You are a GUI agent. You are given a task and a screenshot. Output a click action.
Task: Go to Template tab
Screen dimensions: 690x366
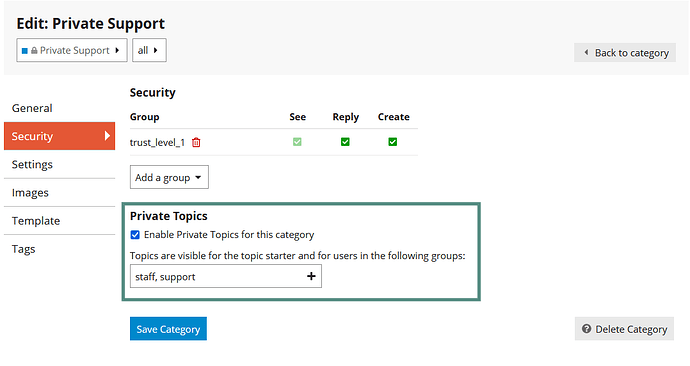59,221
